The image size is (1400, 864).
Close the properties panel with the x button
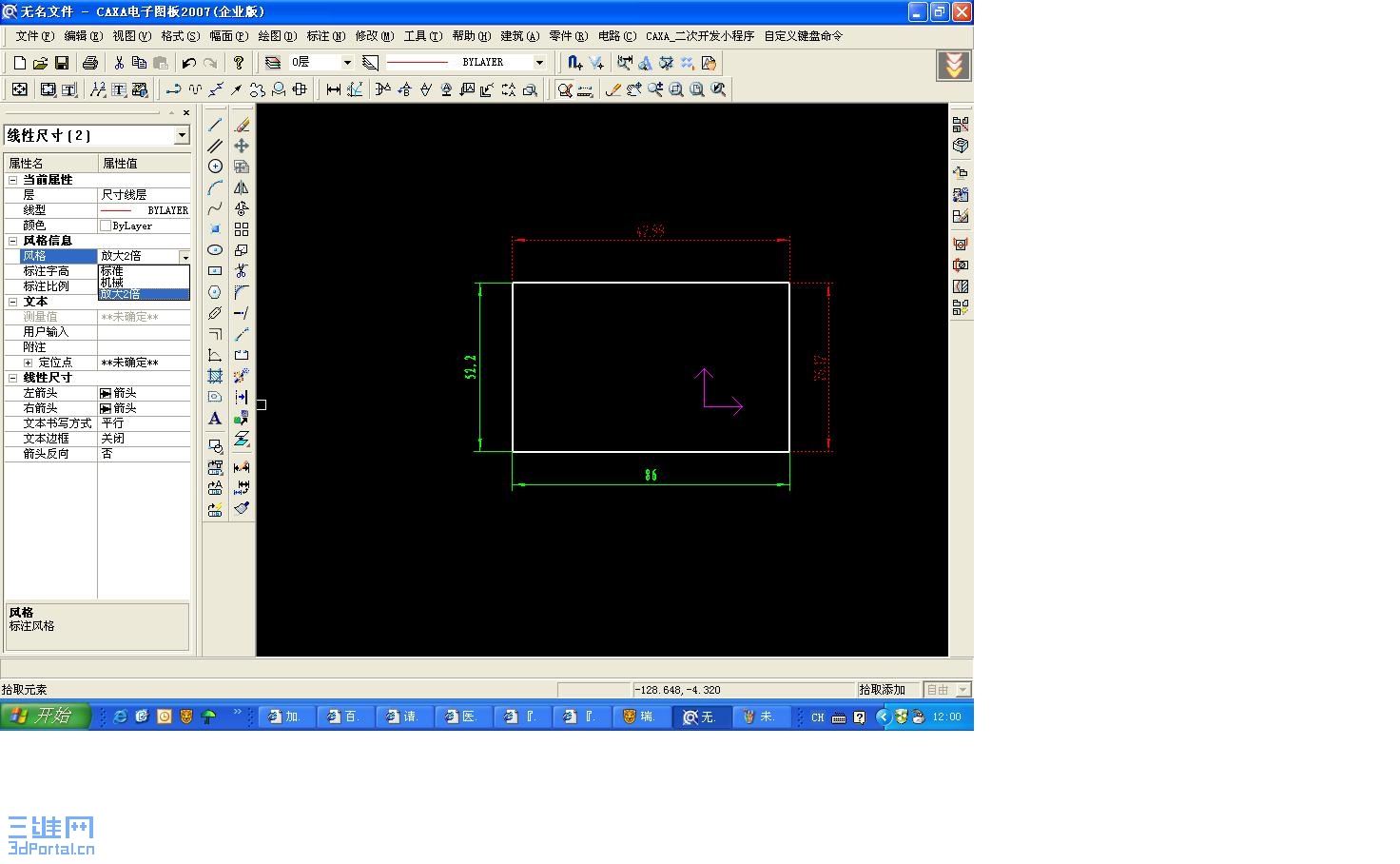(x=186, y=112)
